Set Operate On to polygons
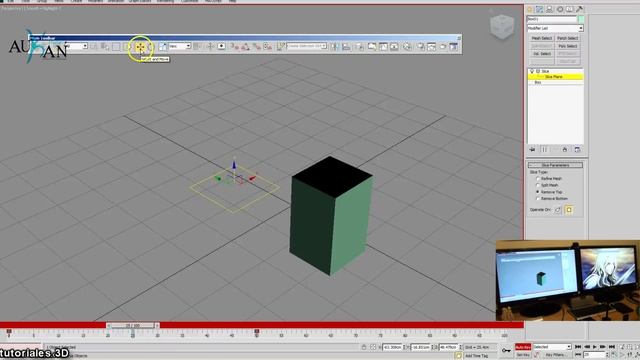This screenshot has width=640, height=360. point(569,209)
